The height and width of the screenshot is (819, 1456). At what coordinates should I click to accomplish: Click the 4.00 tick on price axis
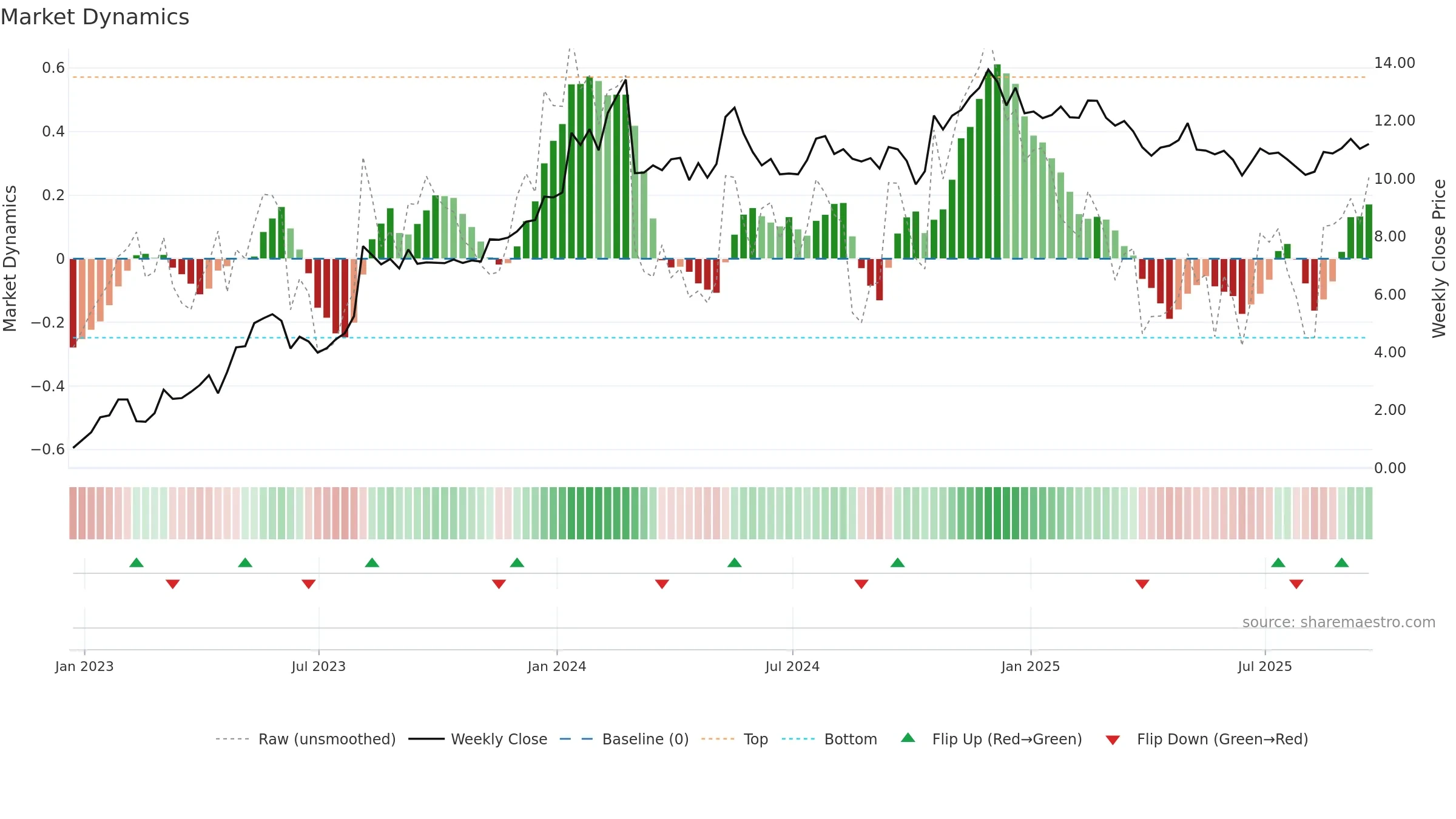(x=1390, y=352)
